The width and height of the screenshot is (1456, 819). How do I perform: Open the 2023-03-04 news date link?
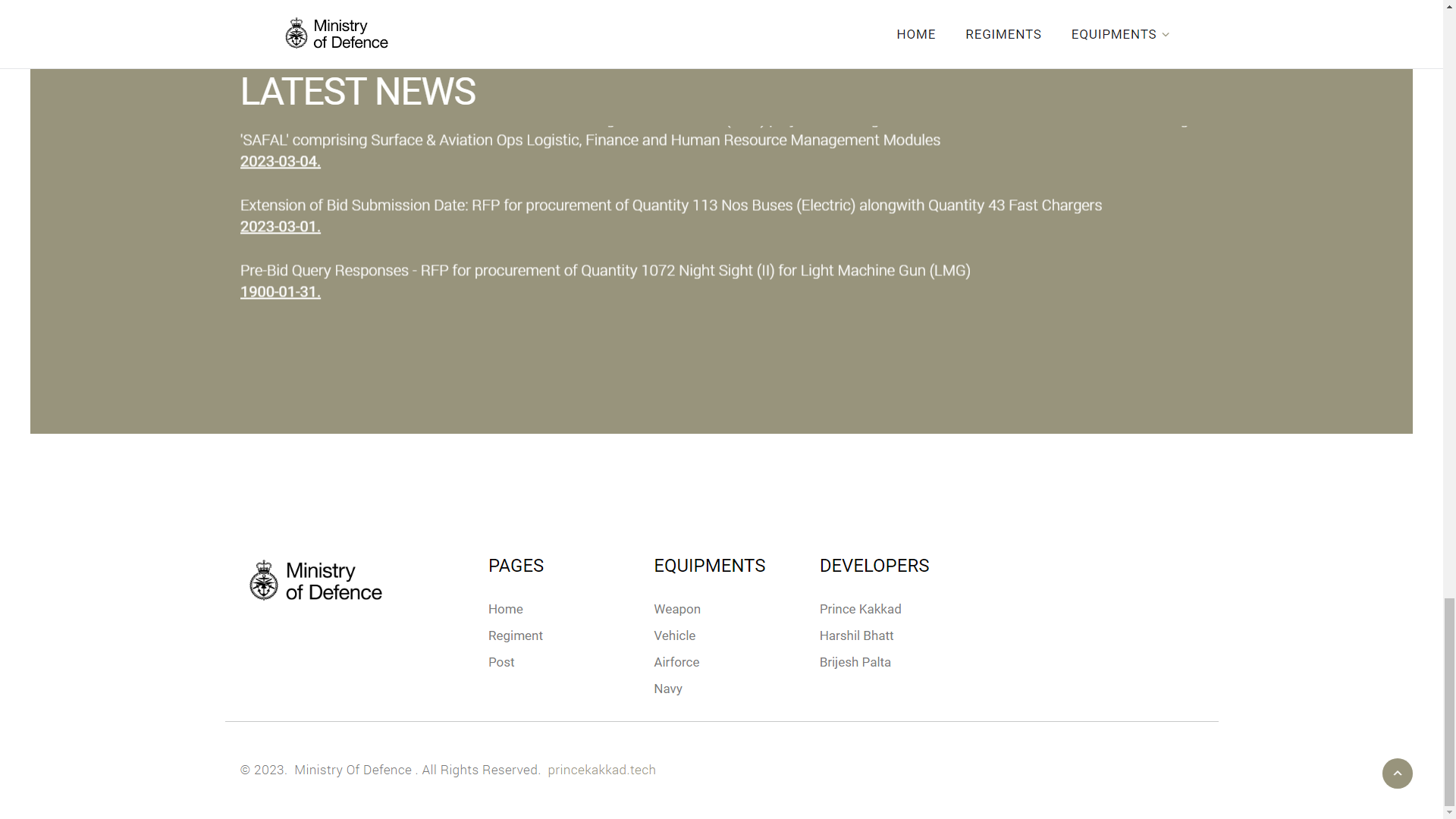point(279,161)
